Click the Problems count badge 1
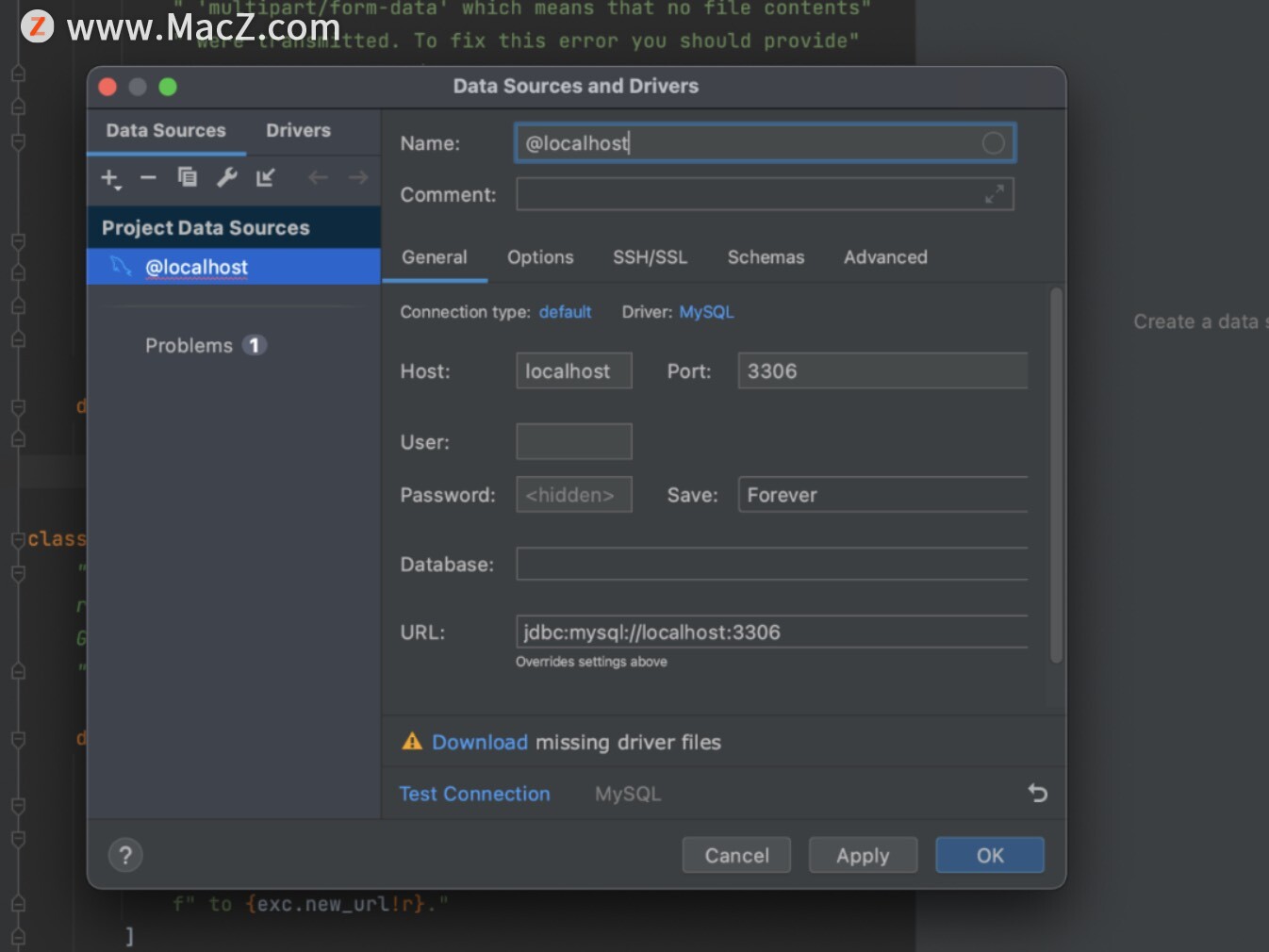The width and height of the screenshot is (1269, 952). (x=255, y=345)
